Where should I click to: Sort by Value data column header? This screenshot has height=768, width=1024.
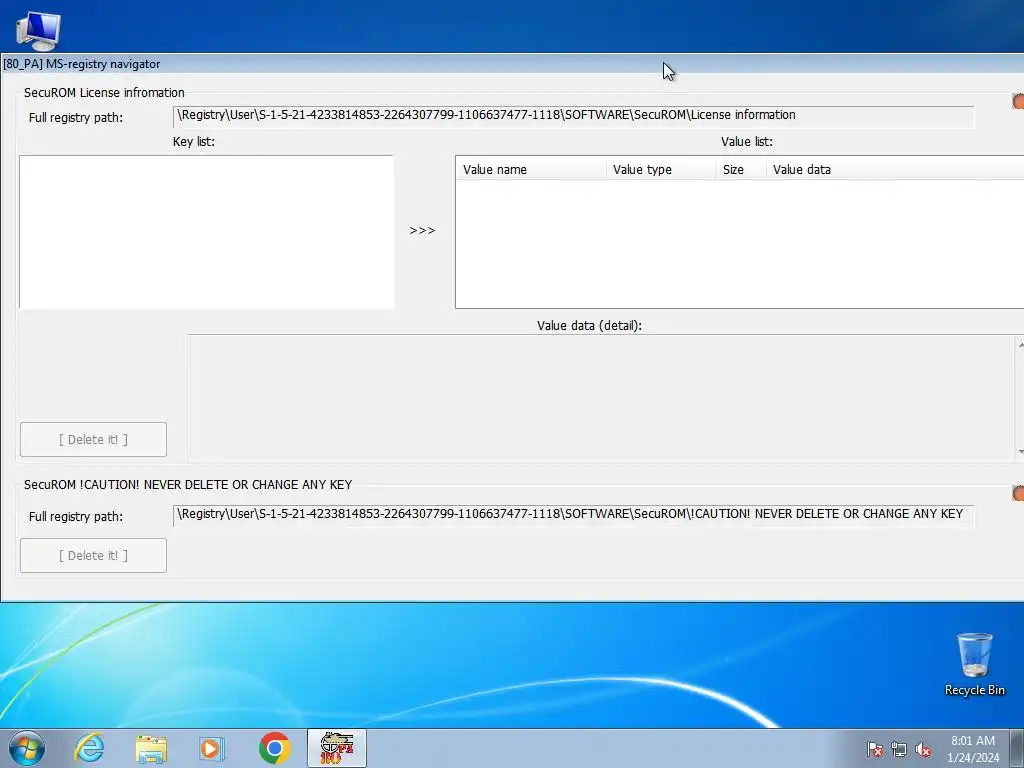(x=895, y=170)
